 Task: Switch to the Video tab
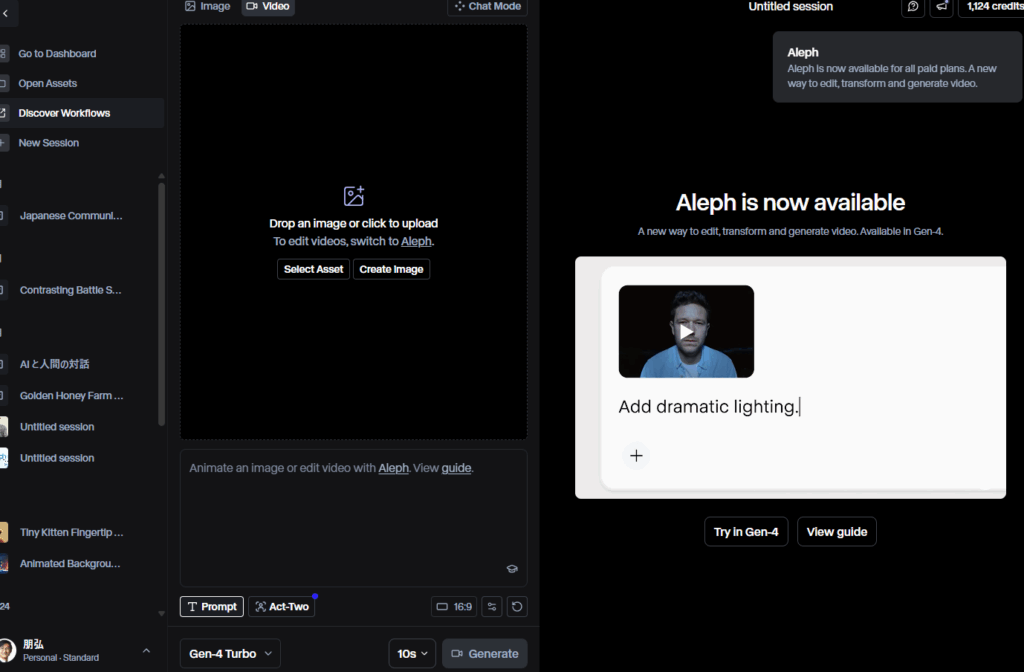[268, 7]
